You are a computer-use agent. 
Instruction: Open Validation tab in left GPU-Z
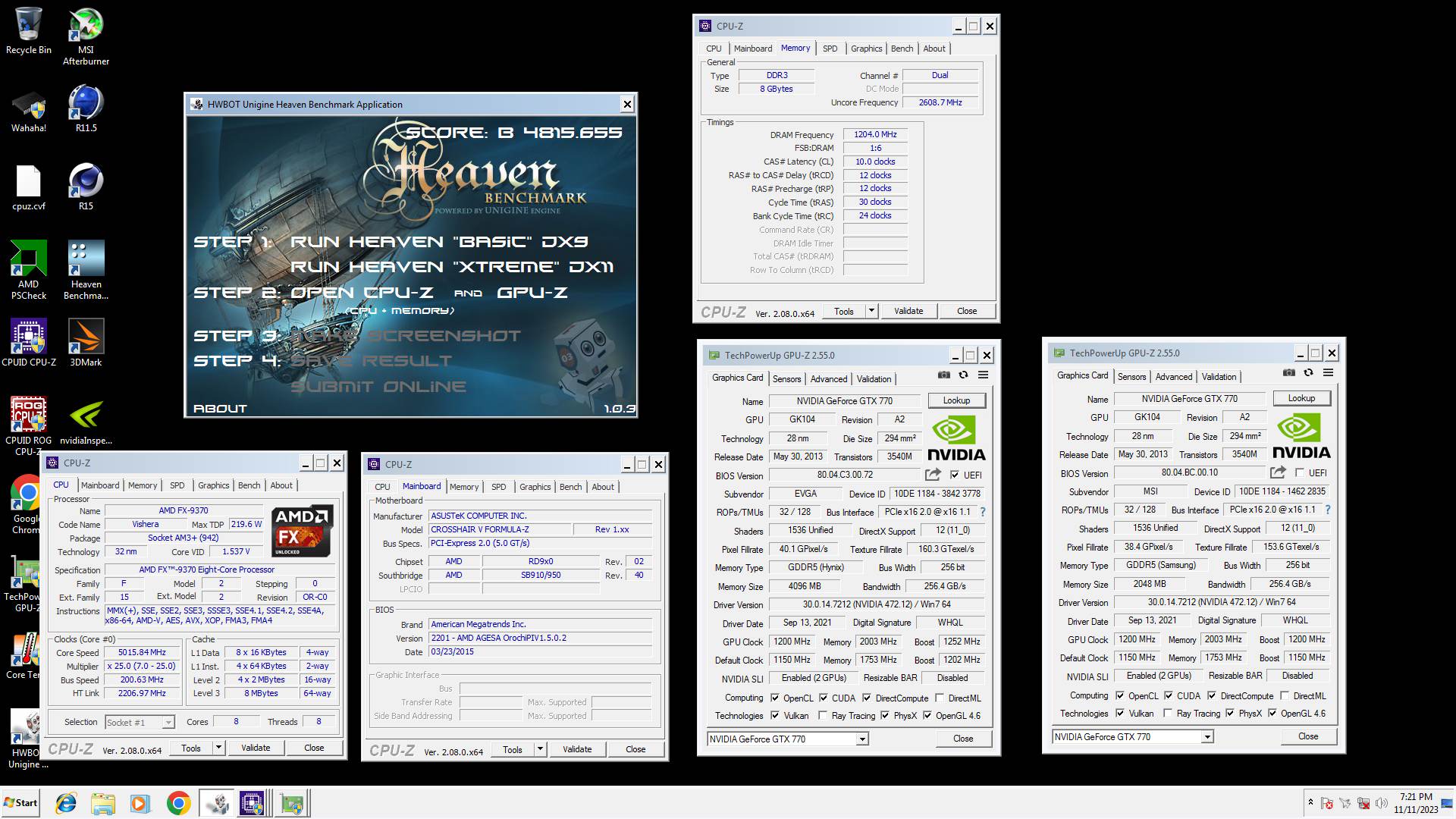click(874, 378)
